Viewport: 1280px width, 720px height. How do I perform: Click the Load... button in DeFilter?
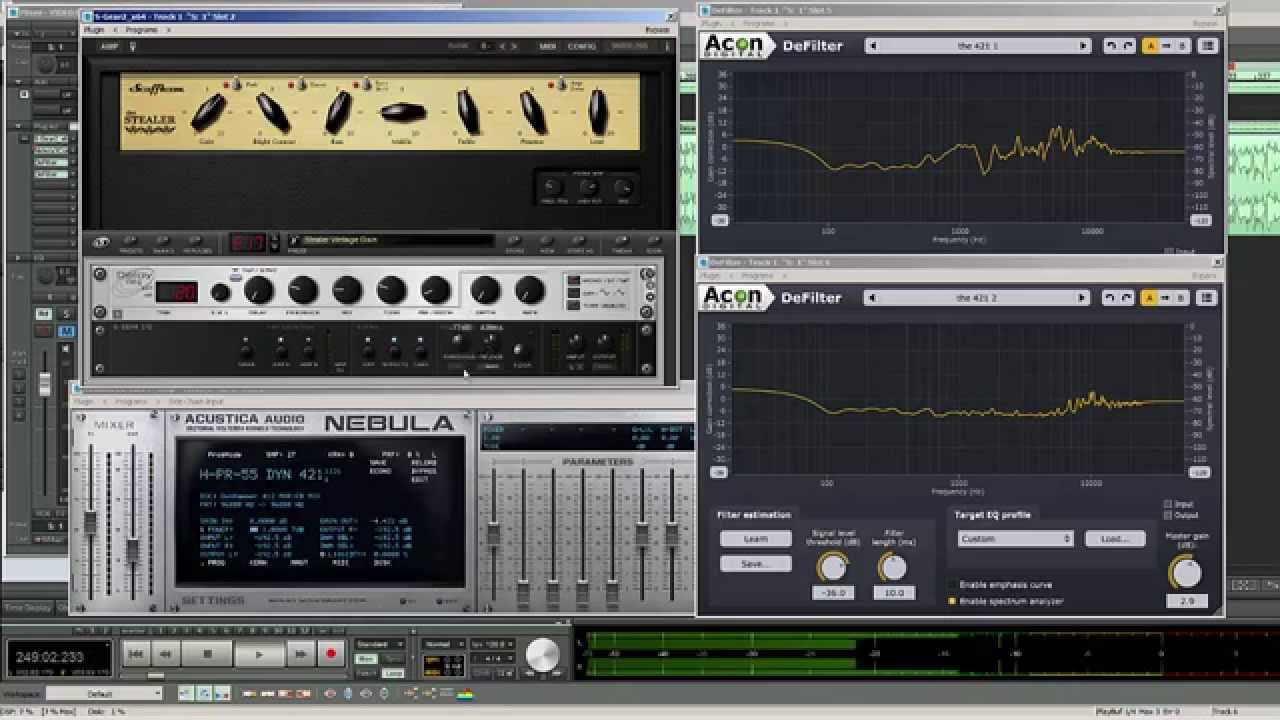pyautogui.click(x=1115, y=538)
